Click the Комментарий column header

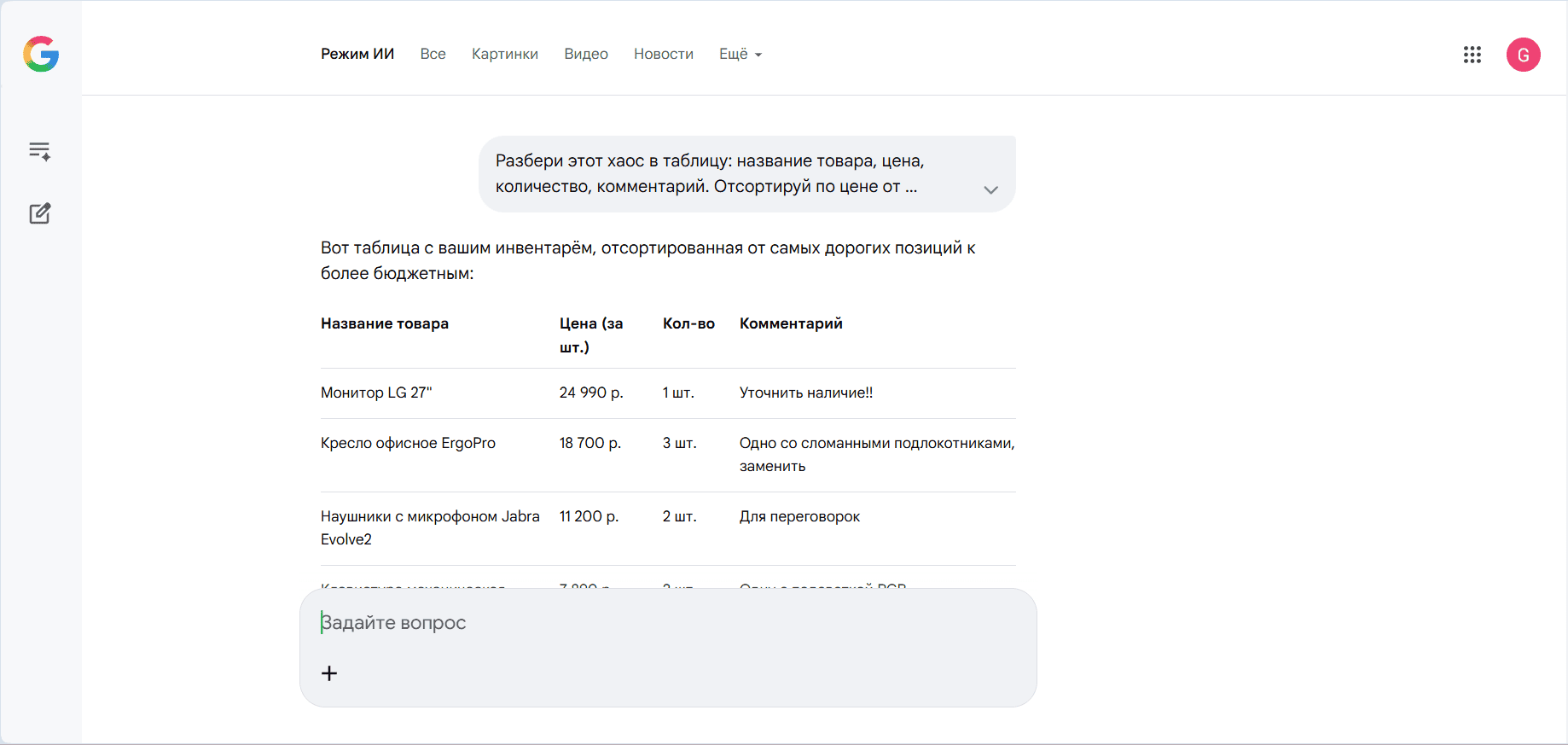tap(791, 323)
